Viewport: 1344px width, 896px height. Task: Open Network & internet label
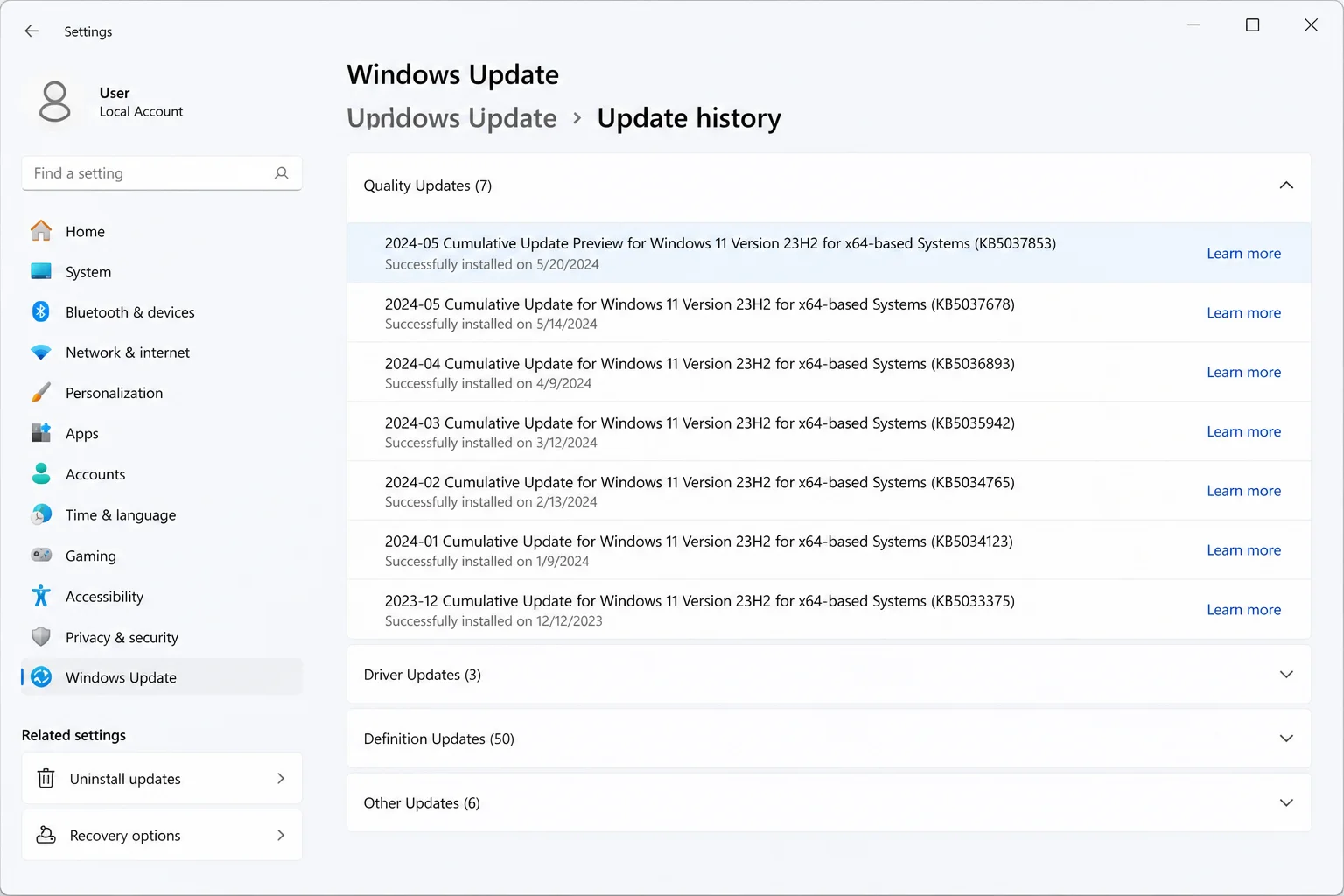(128, 353)
